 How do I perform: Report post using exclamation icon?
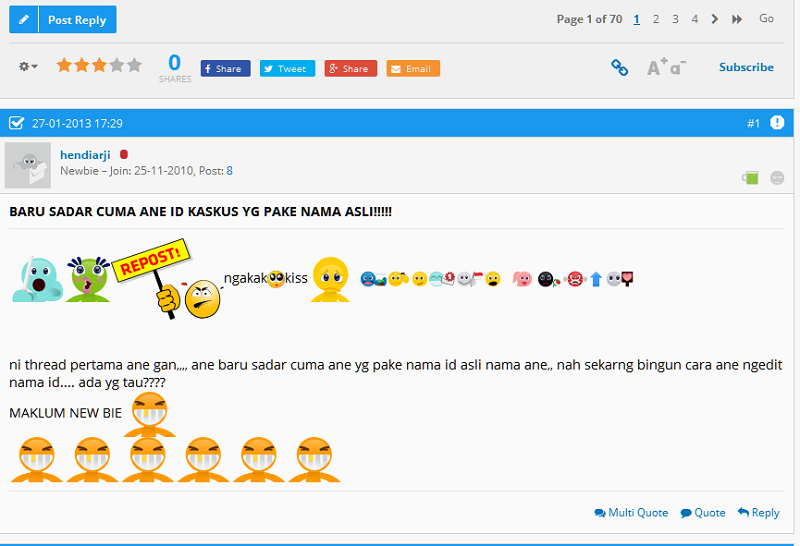[777, 122]
